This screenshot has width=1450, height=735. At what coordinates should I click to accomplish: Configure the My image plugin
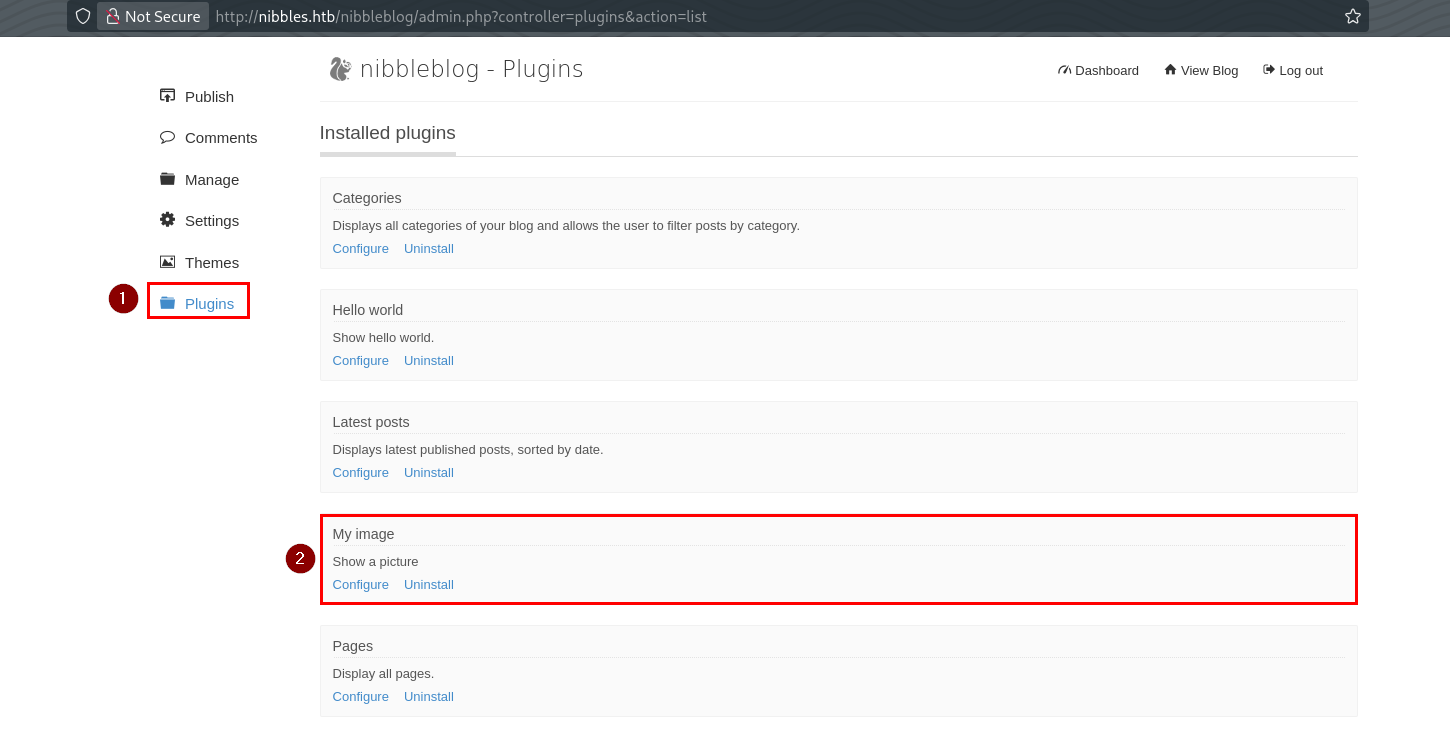pyautogui.click(x=360, y=584)
